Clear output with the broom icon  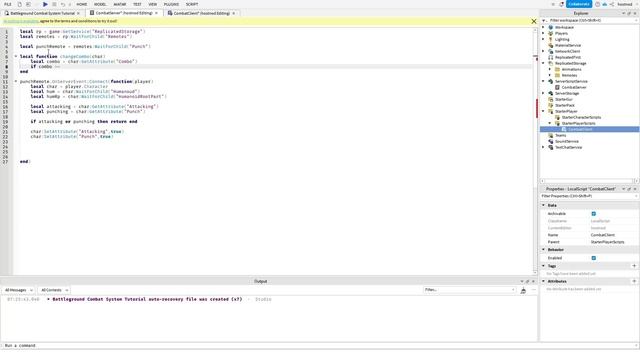523,290
